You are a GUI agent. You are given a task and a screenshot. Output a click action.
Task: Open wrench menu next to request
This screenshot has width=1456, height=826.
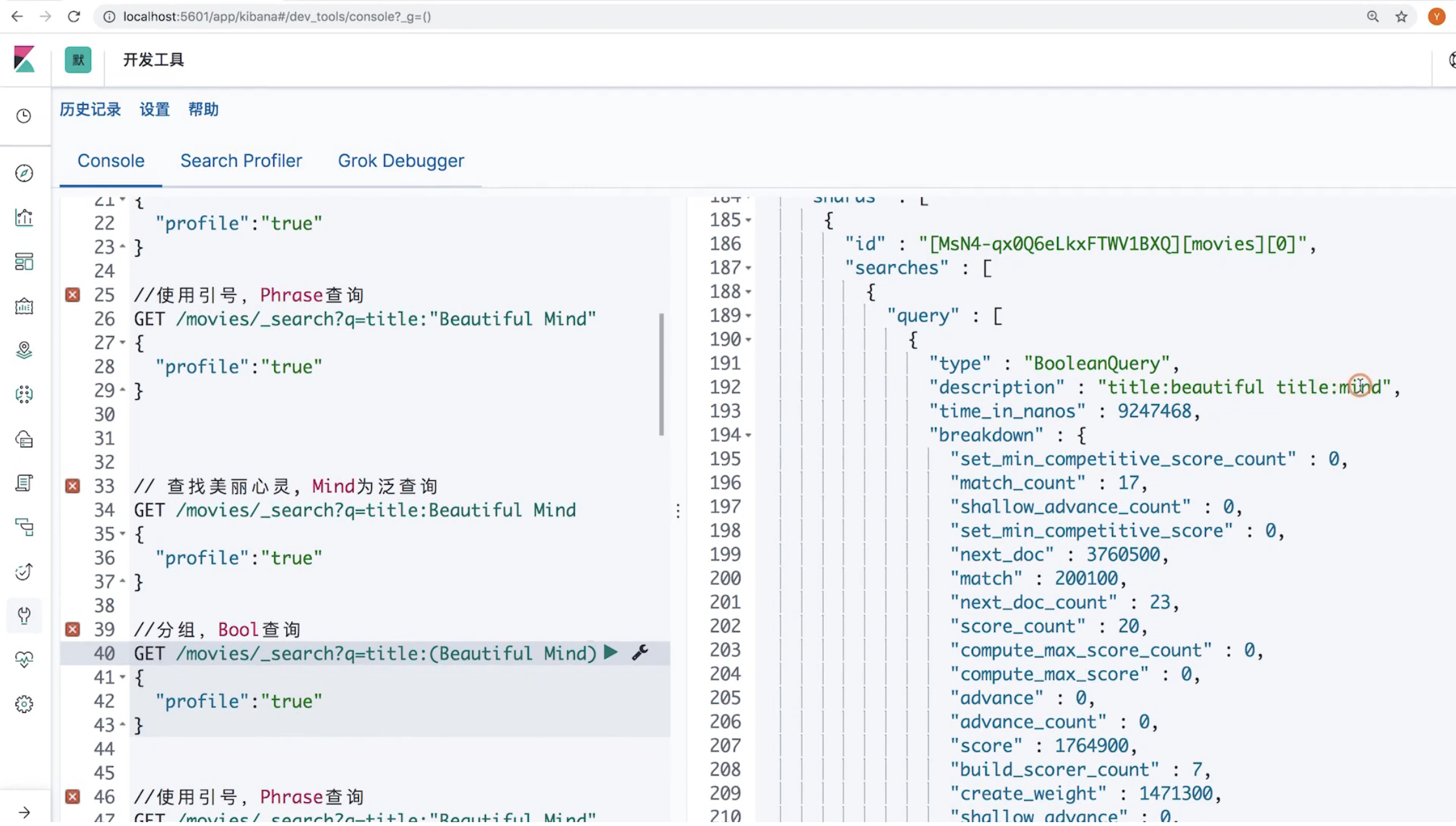(x=639, y=653)
